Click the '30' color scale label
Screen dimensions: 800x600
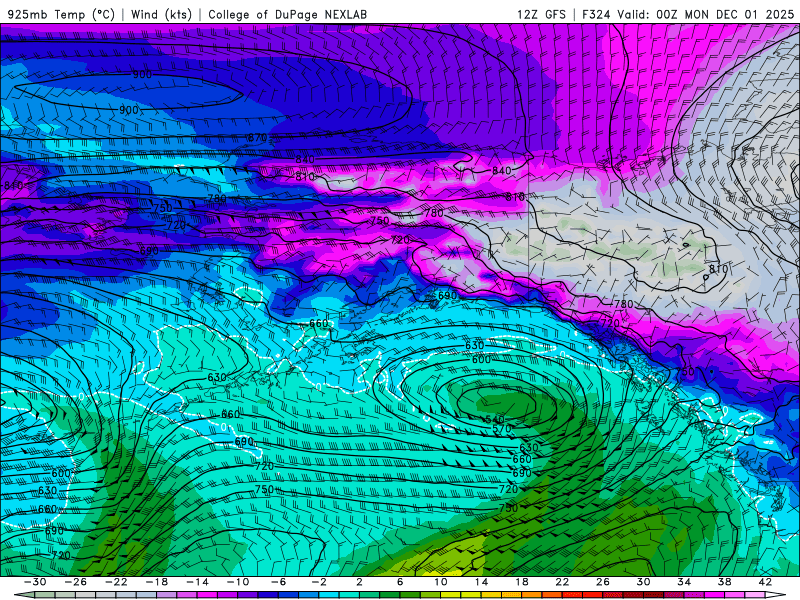click(x=643, y=582)
